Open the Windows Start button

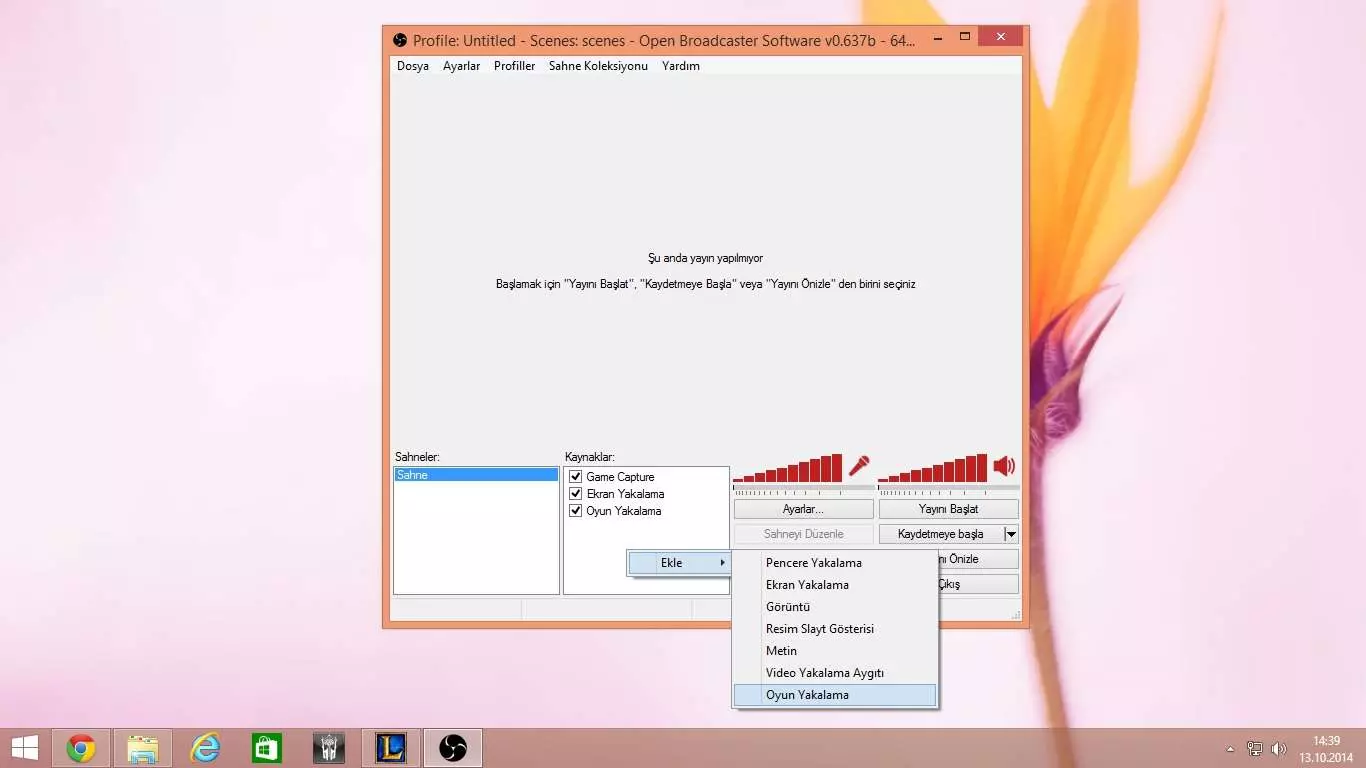coord(25,748)
